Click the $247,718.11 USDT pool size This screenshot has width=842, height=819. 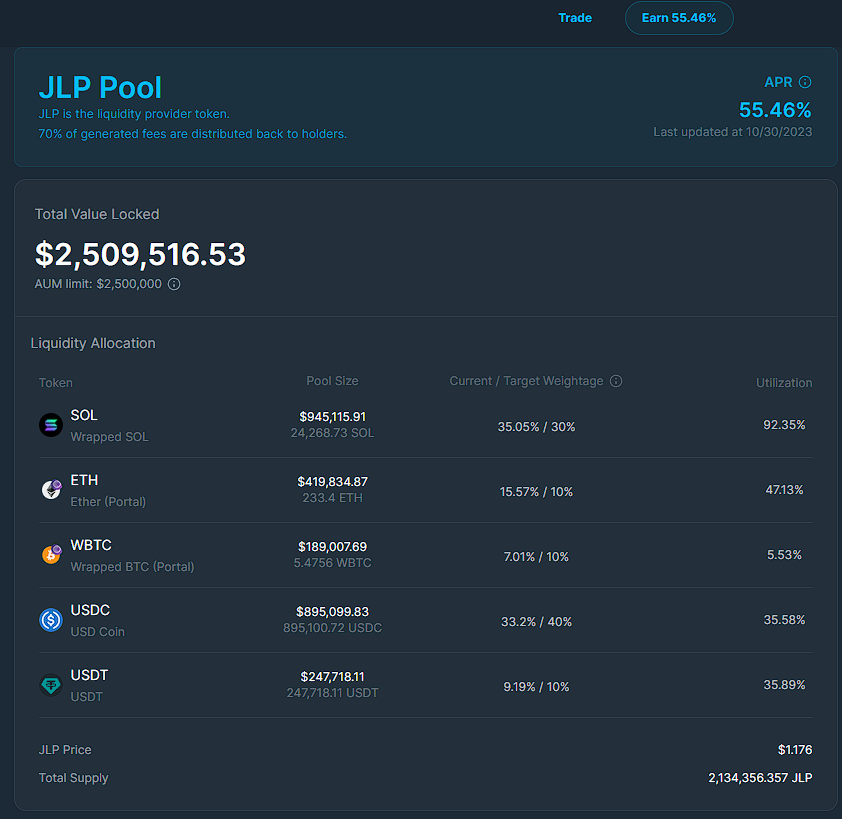tap(332, 677)
